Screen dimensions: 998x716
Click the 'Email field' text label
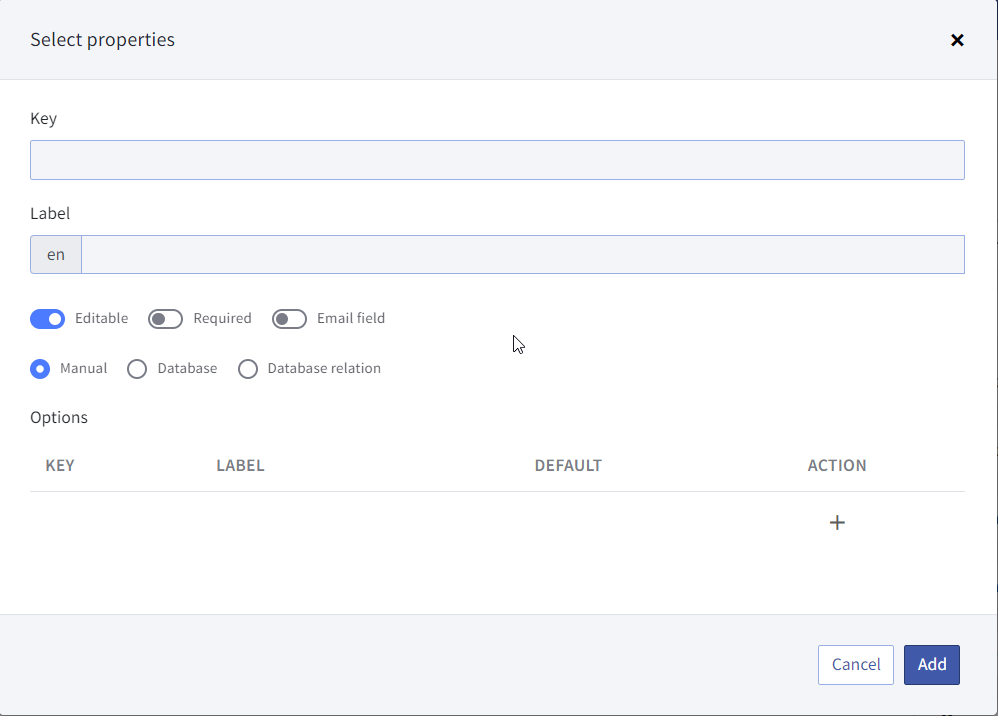[351, 318]
